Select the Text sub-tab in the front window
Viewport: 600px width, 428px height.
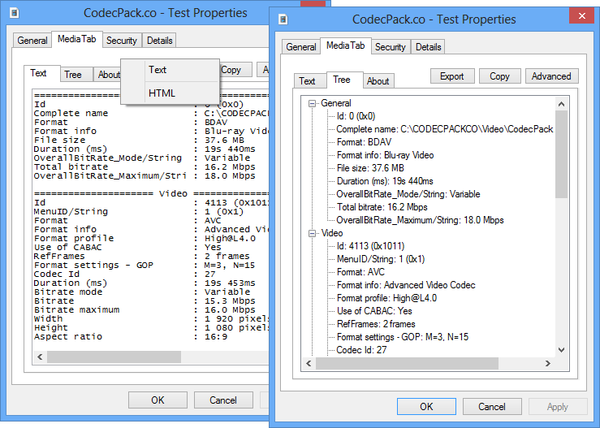coord(307,81)
